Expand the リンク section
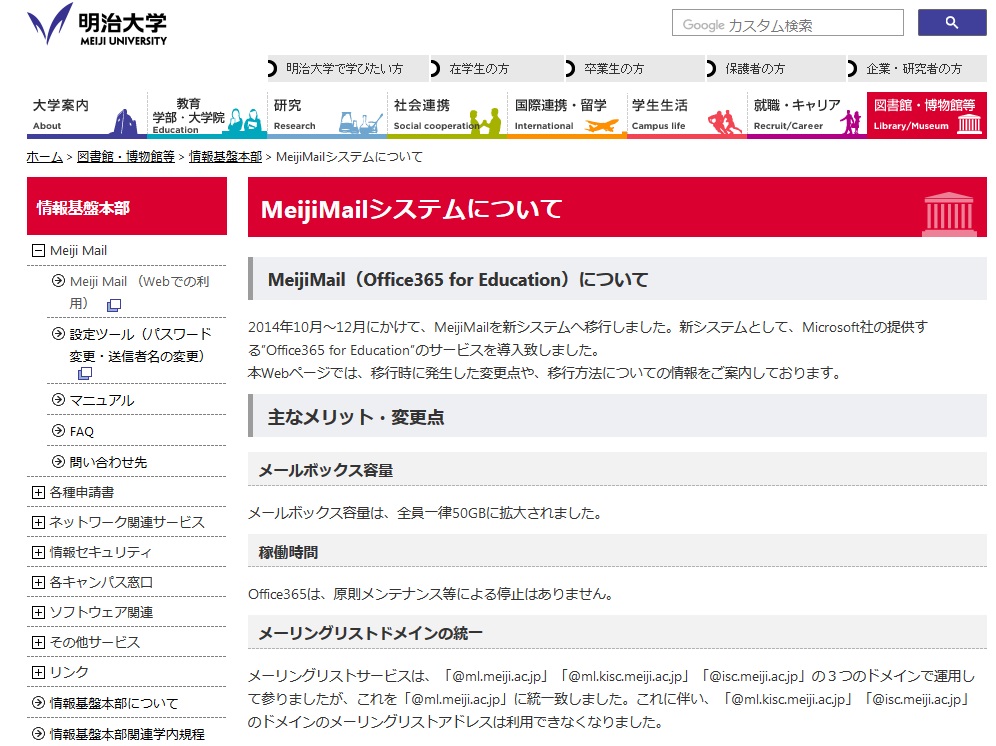The image size is (996, 746). 38,672
